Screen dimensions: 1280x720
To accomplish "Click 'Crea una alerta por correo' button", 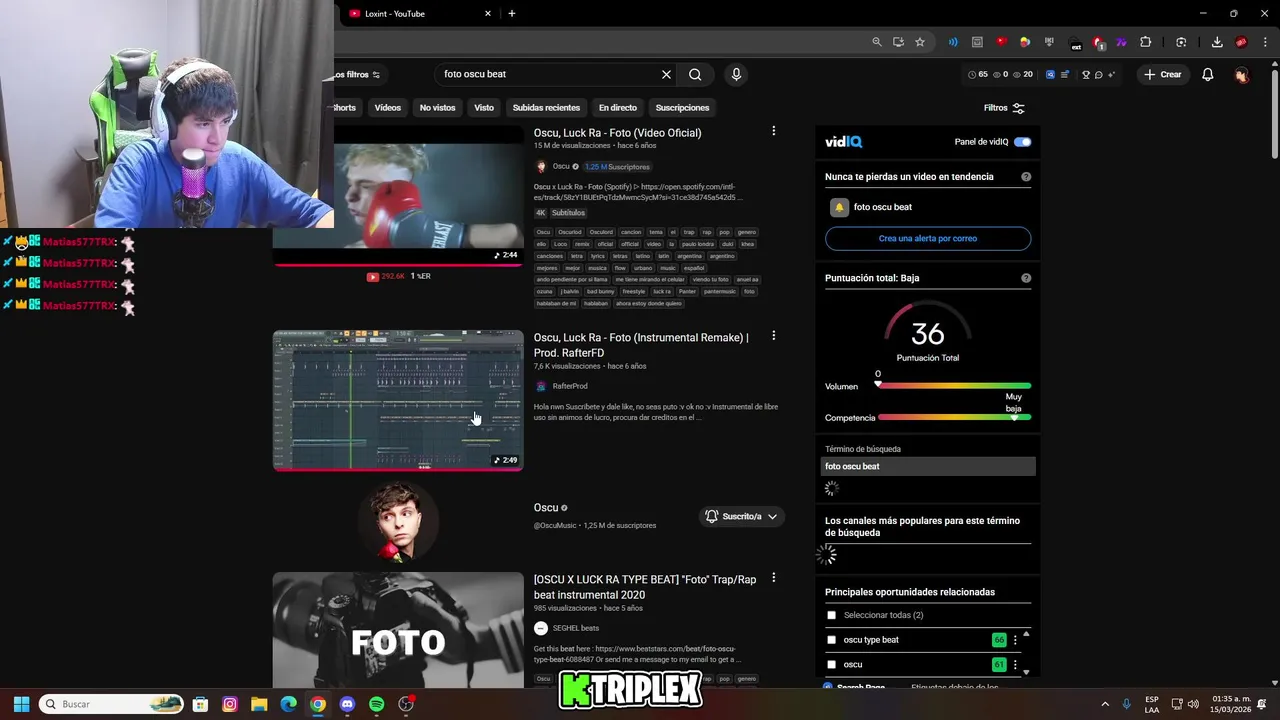I will (x=928, y=238).
